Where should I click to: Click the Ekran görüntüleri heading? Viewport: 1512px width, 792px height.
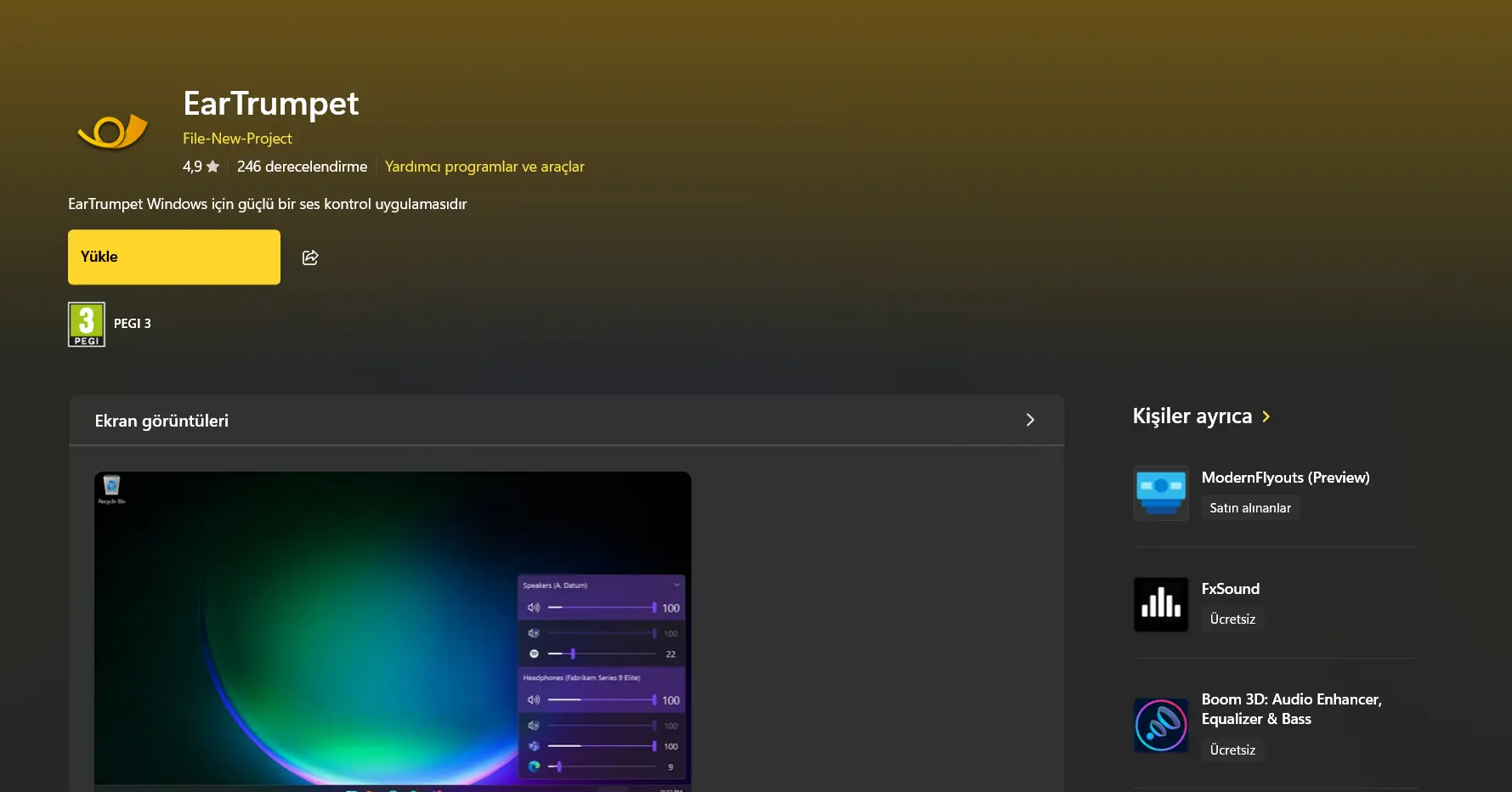tap(161, 421)
